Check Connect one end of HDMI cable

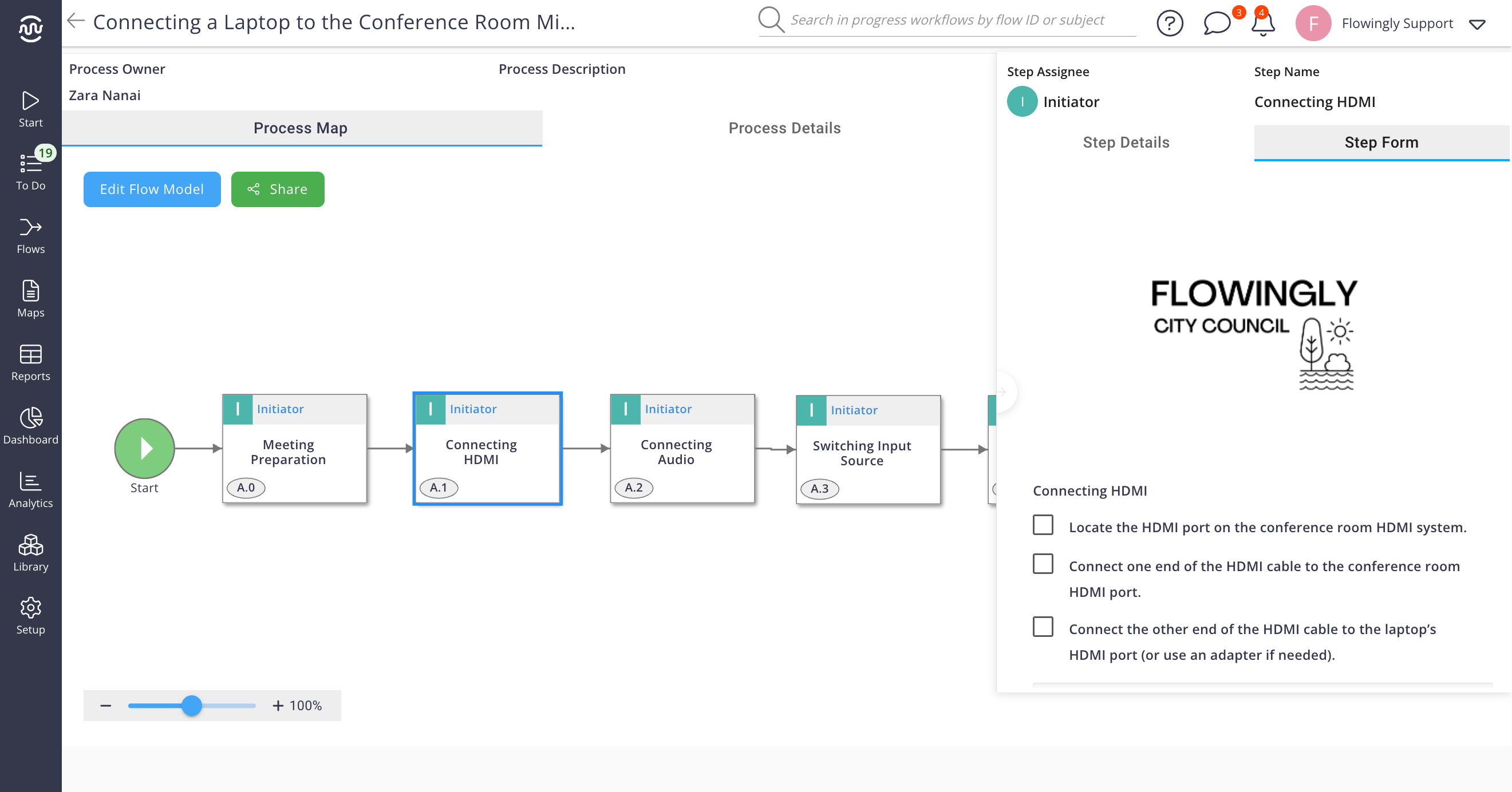pyautogui.click(x=1043, y=564)
